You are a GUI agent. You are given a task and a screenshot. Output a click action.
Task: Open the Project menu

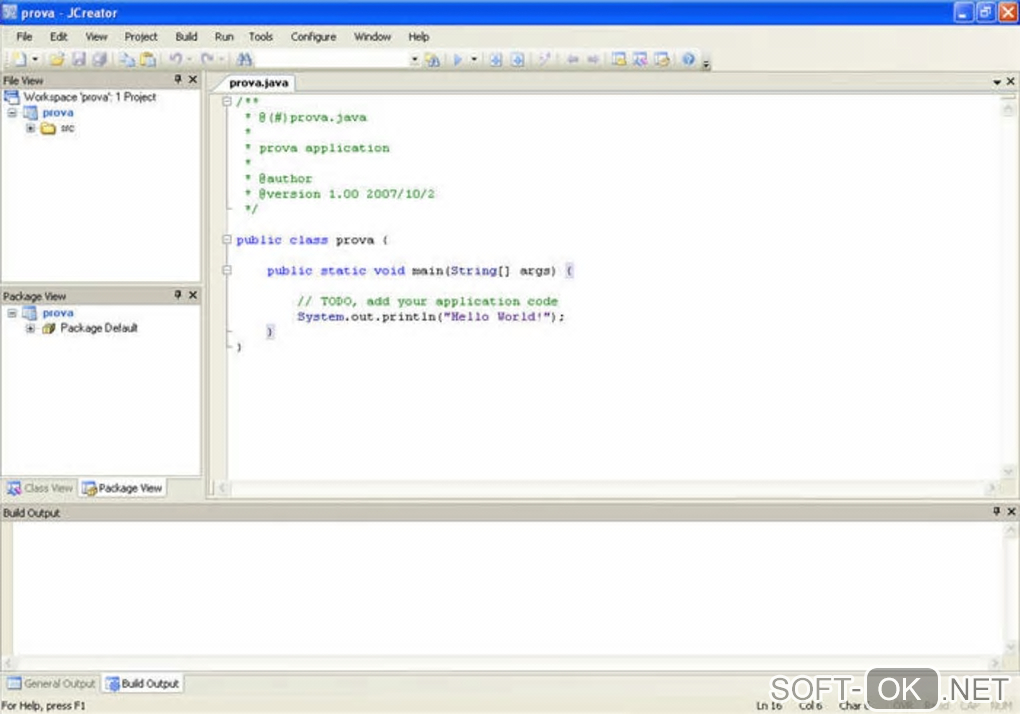pos(141,36)
